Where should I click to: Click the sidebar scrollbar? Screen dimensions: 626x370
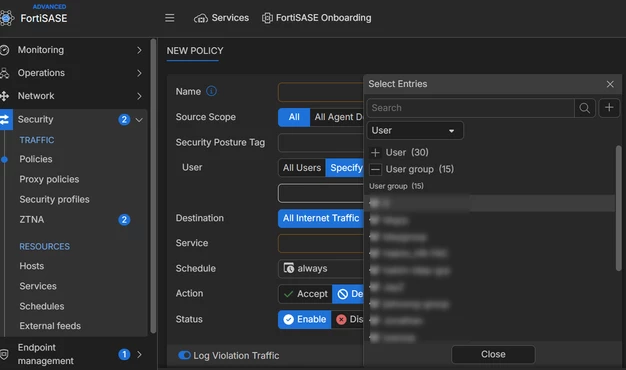pyautogui.click(x=153, y=186)
